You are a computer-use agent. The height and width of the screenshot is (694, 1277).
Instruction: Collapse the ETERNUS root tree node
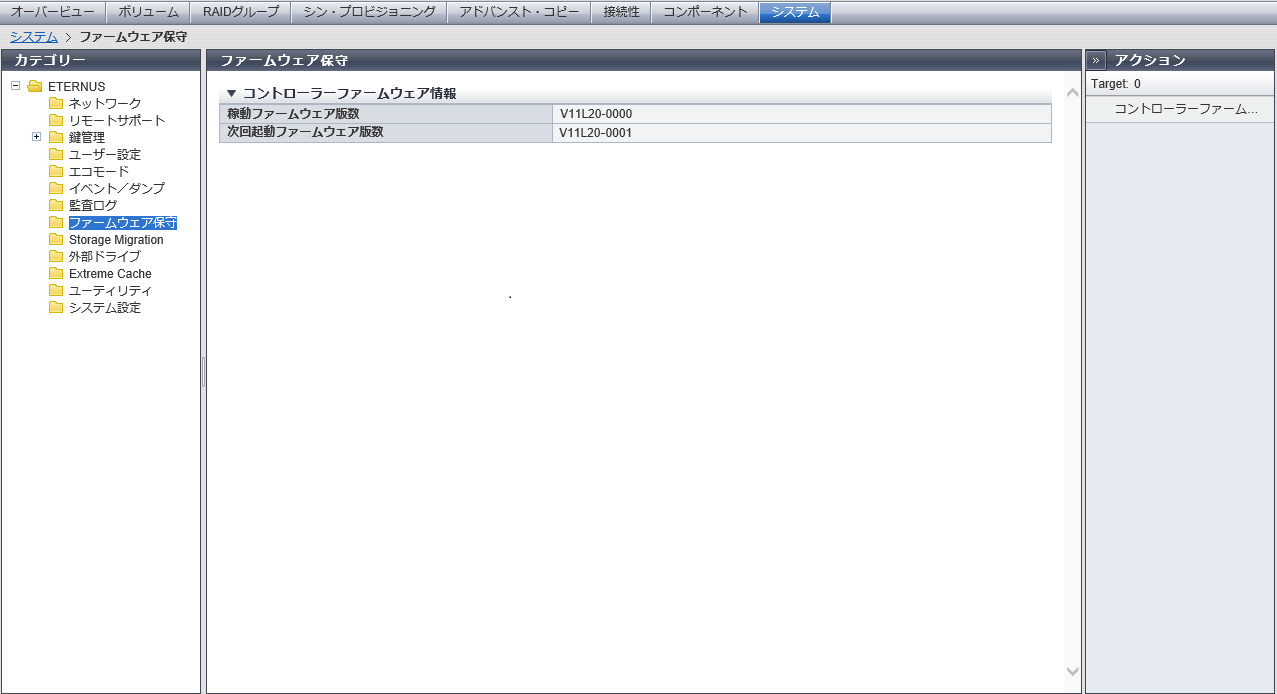[x=16, y=86]
